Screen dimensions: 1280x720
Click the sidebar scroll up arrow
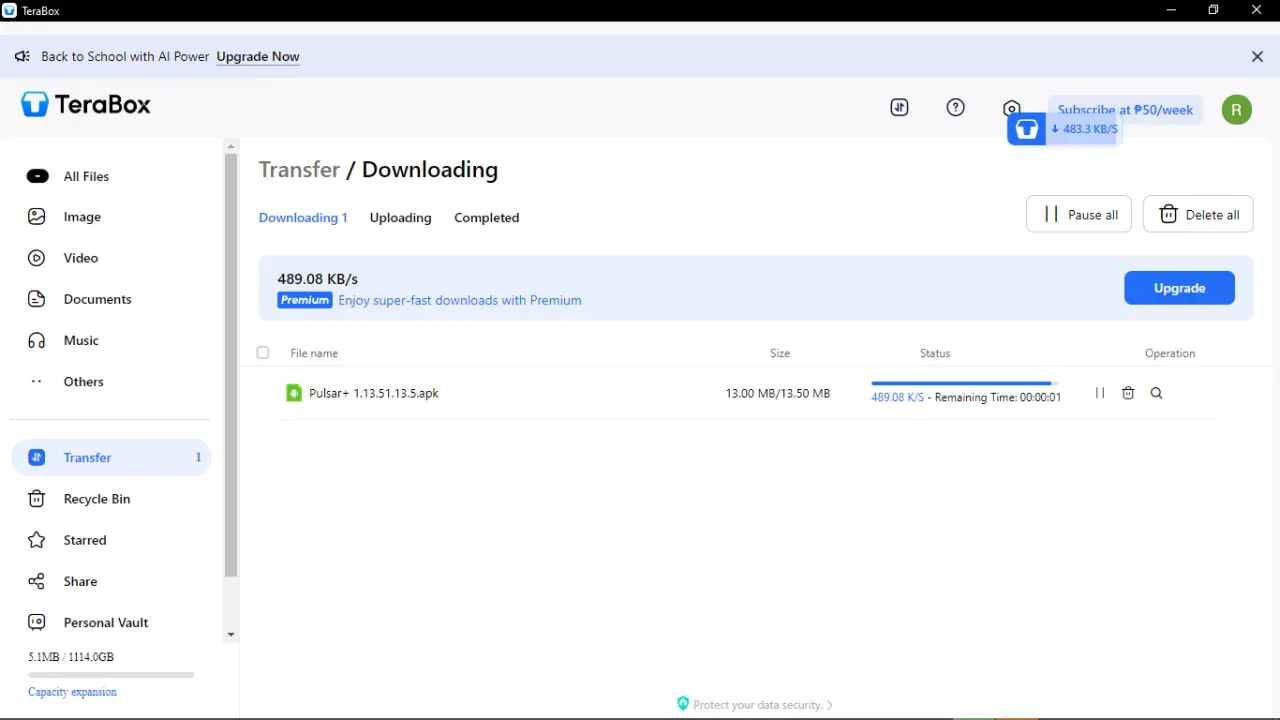click(231, 145)
